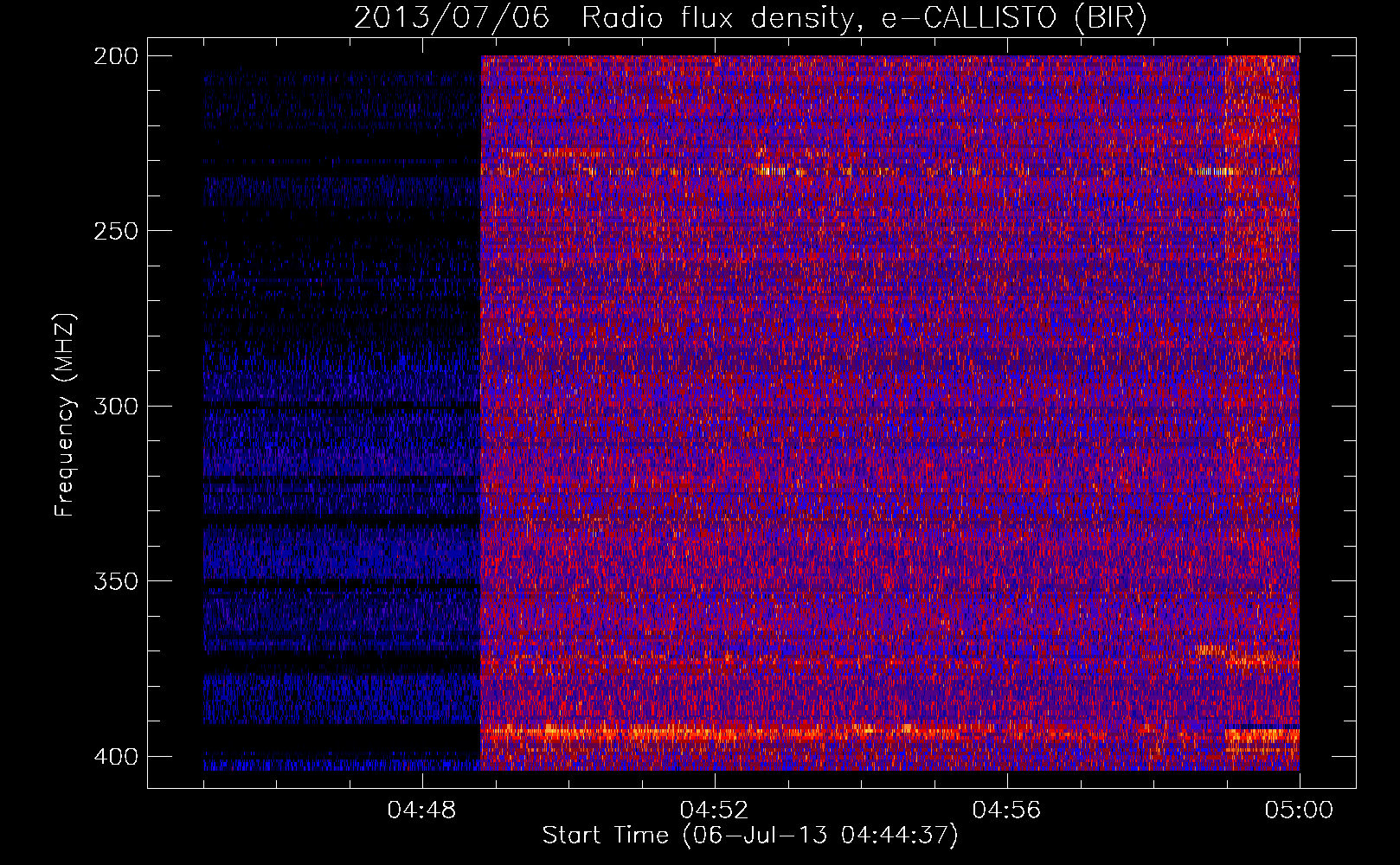Viewport: 1400px width, 865px height.
Task: Click the 400 frequency tick label
Action: pyautogui.click(x=116, y=757)
